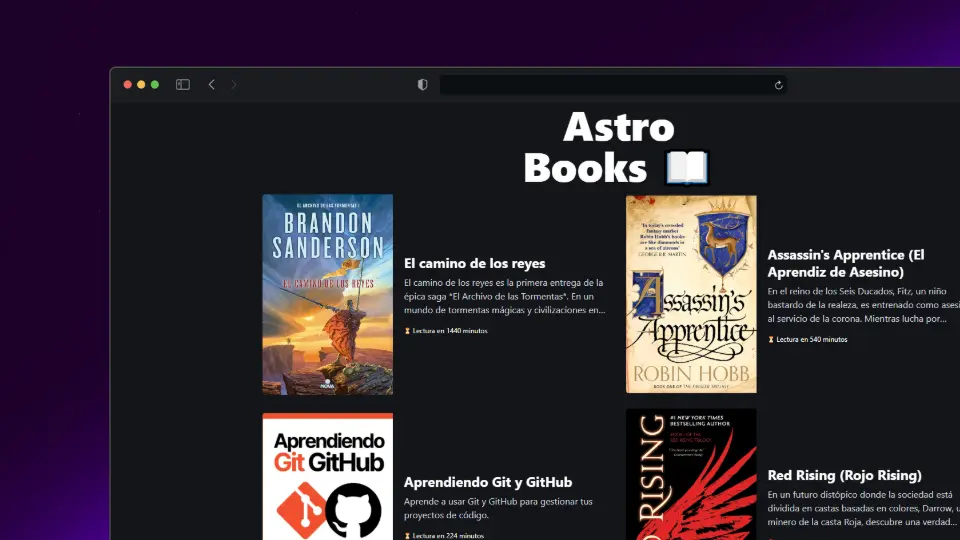The width and height of the screenshot is (960, 540).
Task: Click the 'Aprende a usar Git' description
Action: tap(498, 508)
